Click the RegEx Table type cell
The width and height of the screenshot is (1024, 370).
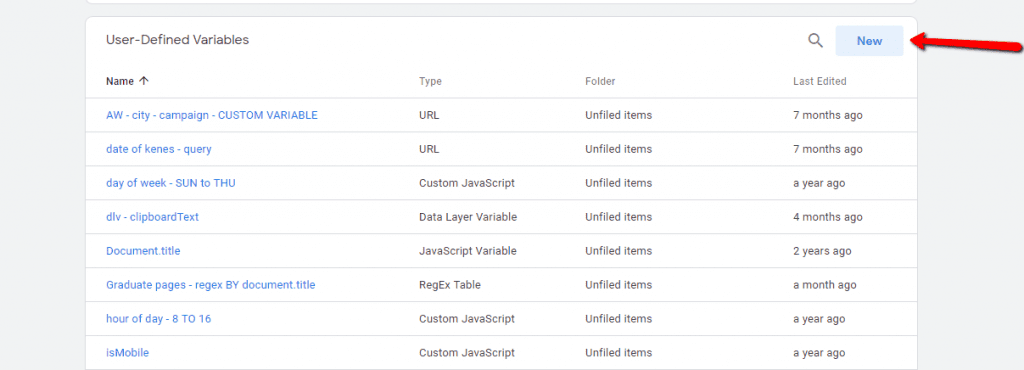pyautogui.click(x=450, y=285)
